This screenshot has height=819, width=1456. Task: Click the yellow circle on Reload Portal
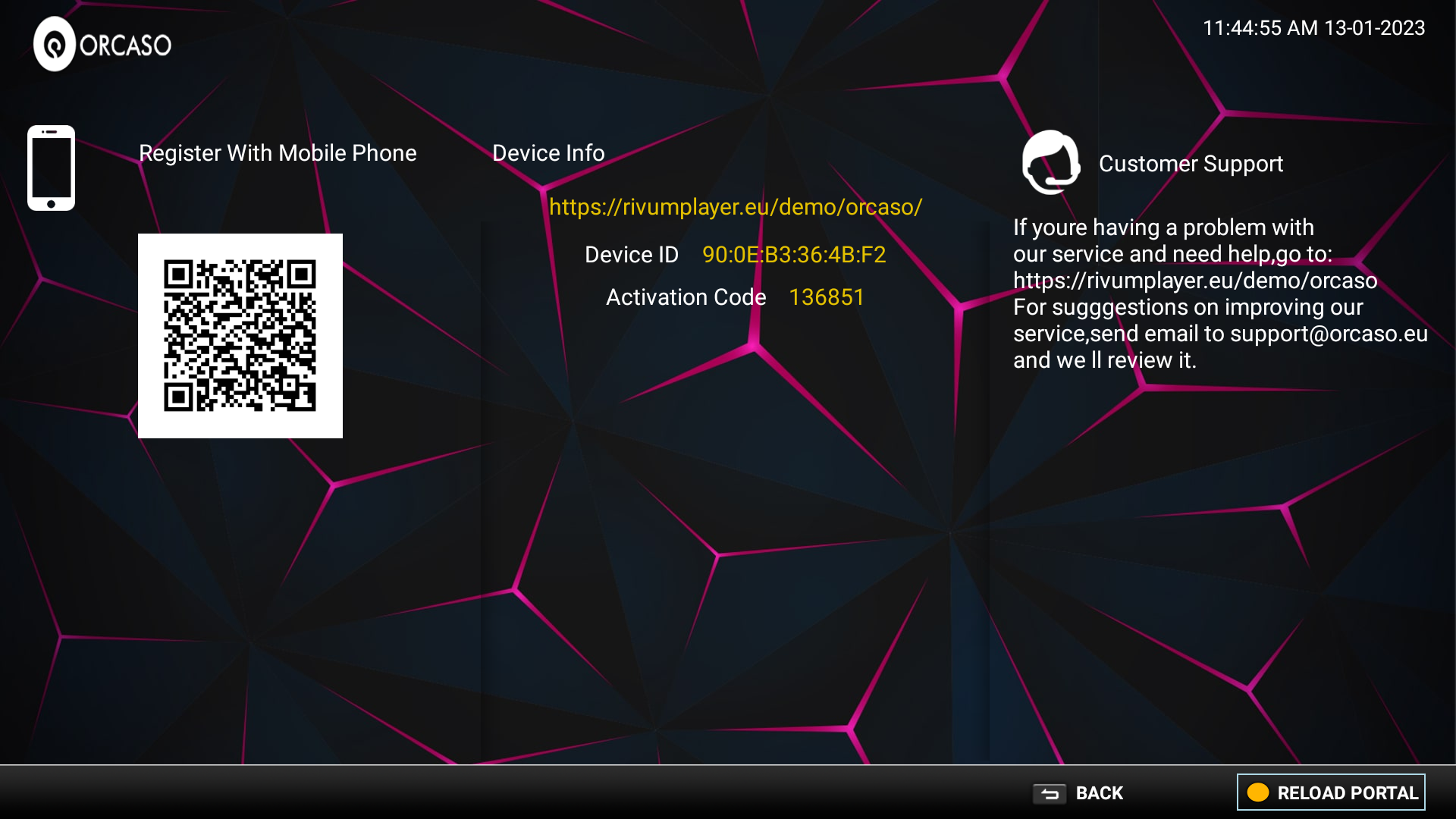point(1258,792)
